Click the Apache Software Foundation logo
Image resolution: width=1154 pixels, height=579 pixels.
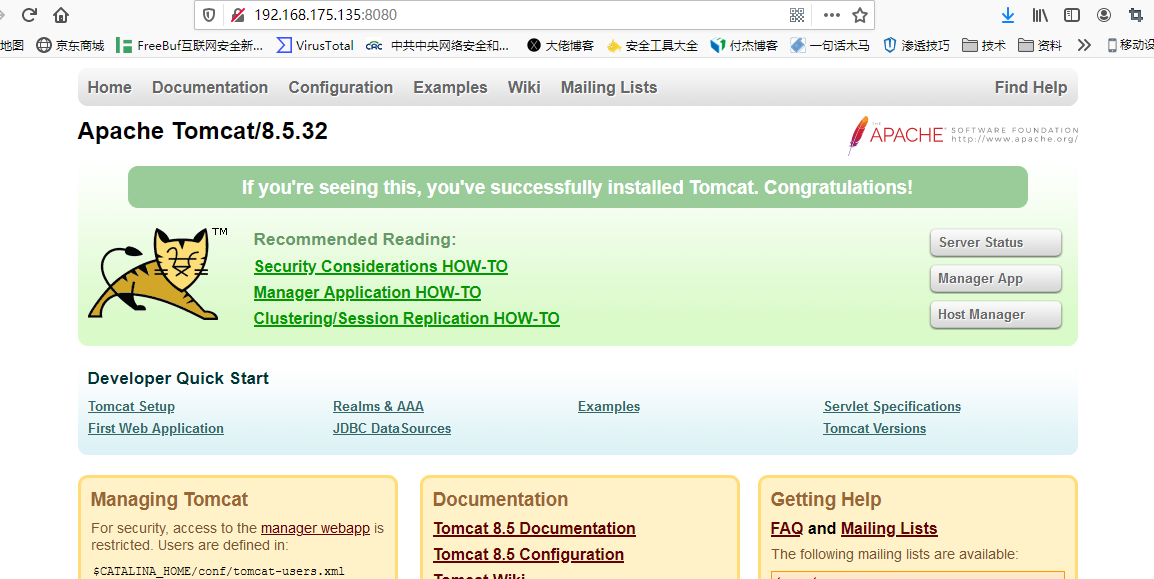point(963,135)
